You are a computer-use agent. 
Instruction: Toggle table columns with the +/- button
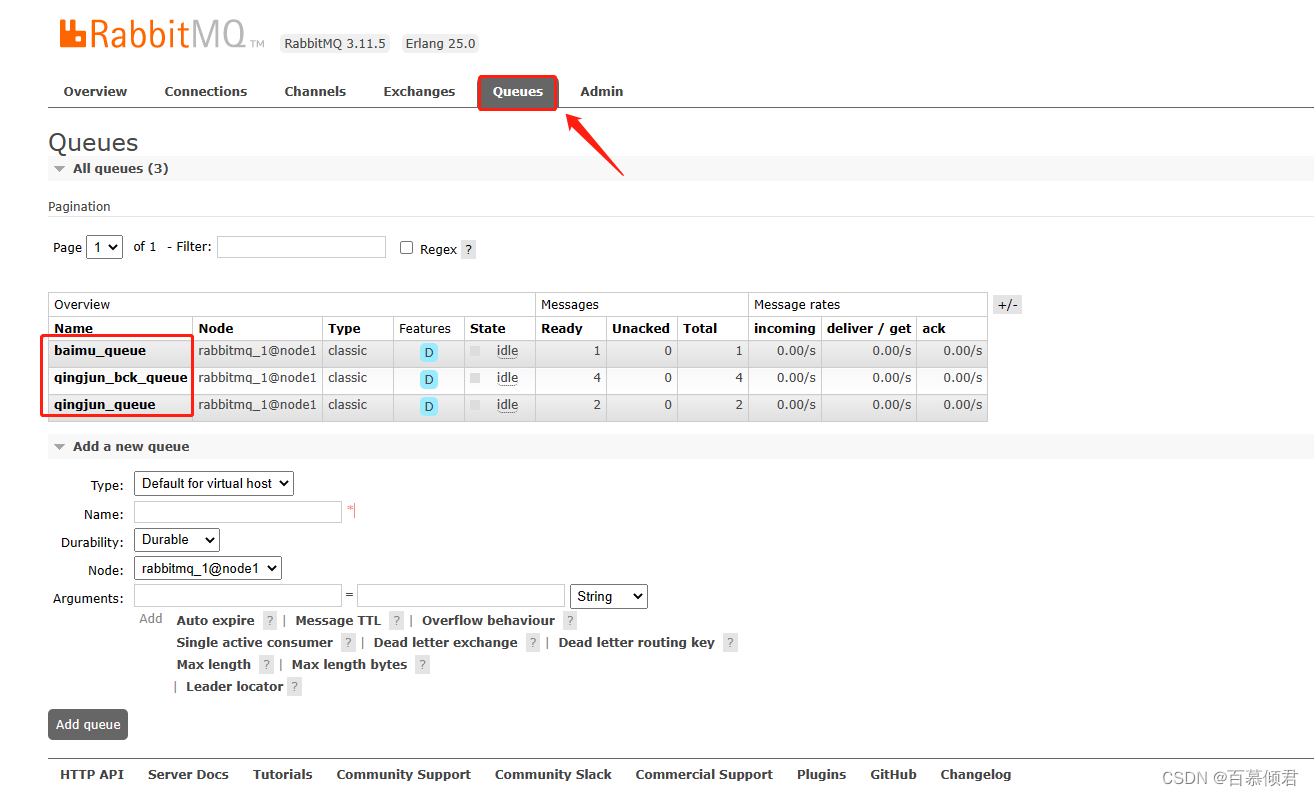point(1008,305)
